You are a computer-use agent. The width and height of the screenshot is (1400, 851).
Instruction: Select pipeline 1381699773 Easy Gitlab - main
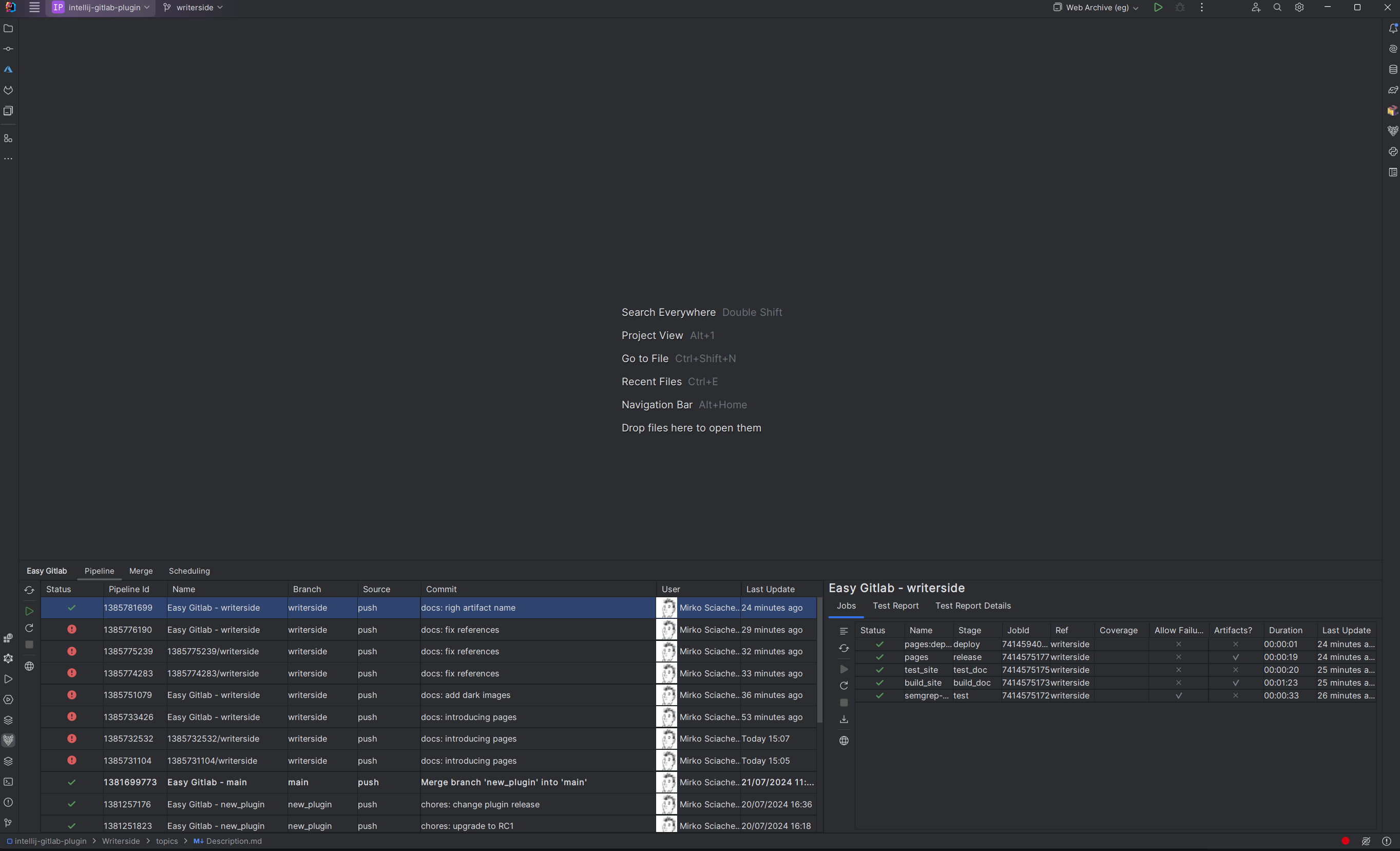(428, 782)
